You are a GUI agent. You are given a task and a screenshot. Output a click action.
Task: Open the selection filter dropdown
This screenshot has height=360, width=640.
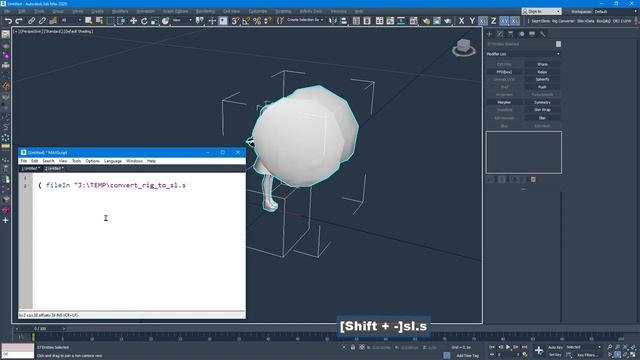pyautogui.click(x=71, y=20)
